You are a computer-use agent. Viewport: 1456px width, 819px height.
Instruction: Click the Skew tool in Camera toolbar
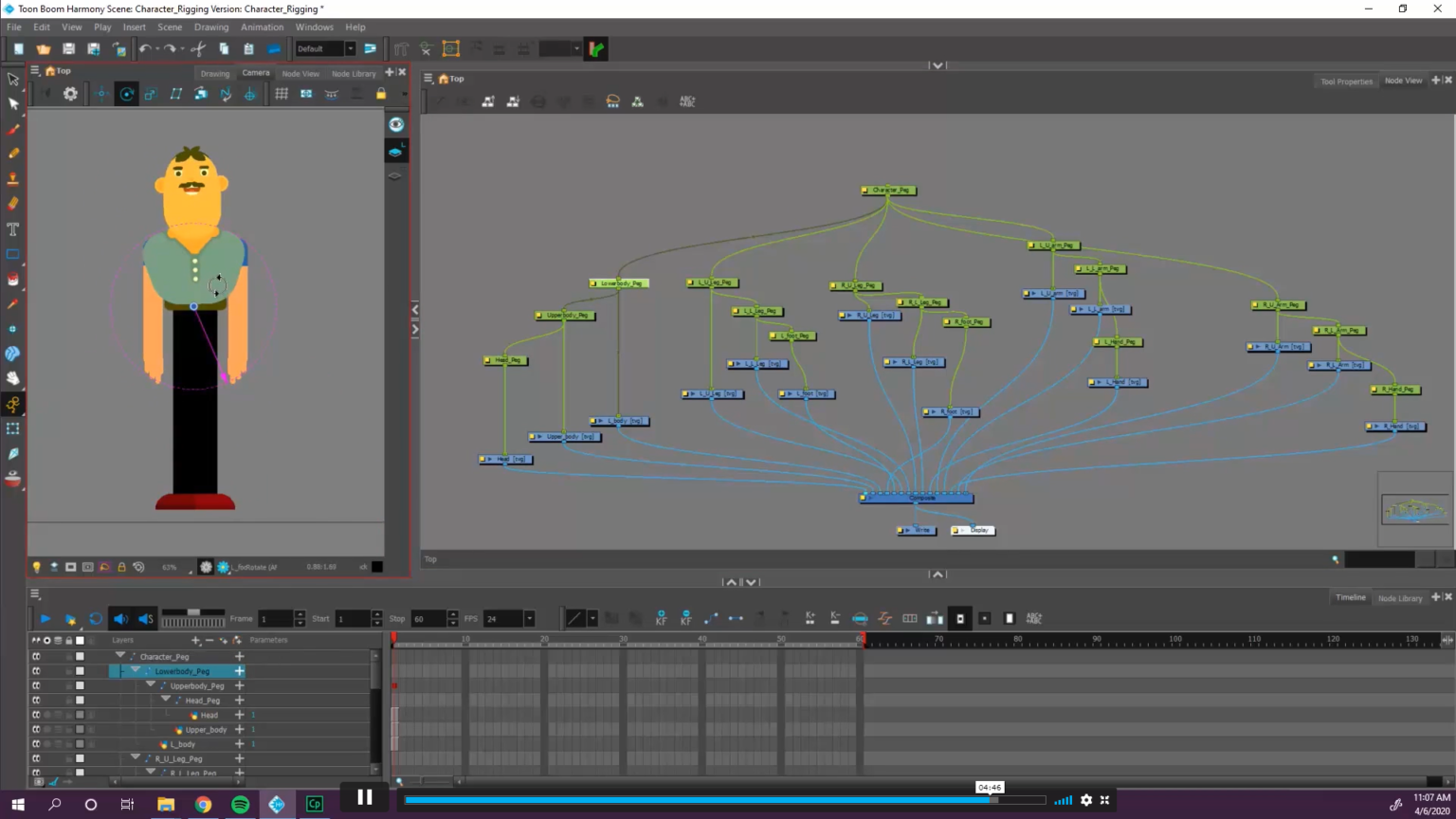pos(175,94)
